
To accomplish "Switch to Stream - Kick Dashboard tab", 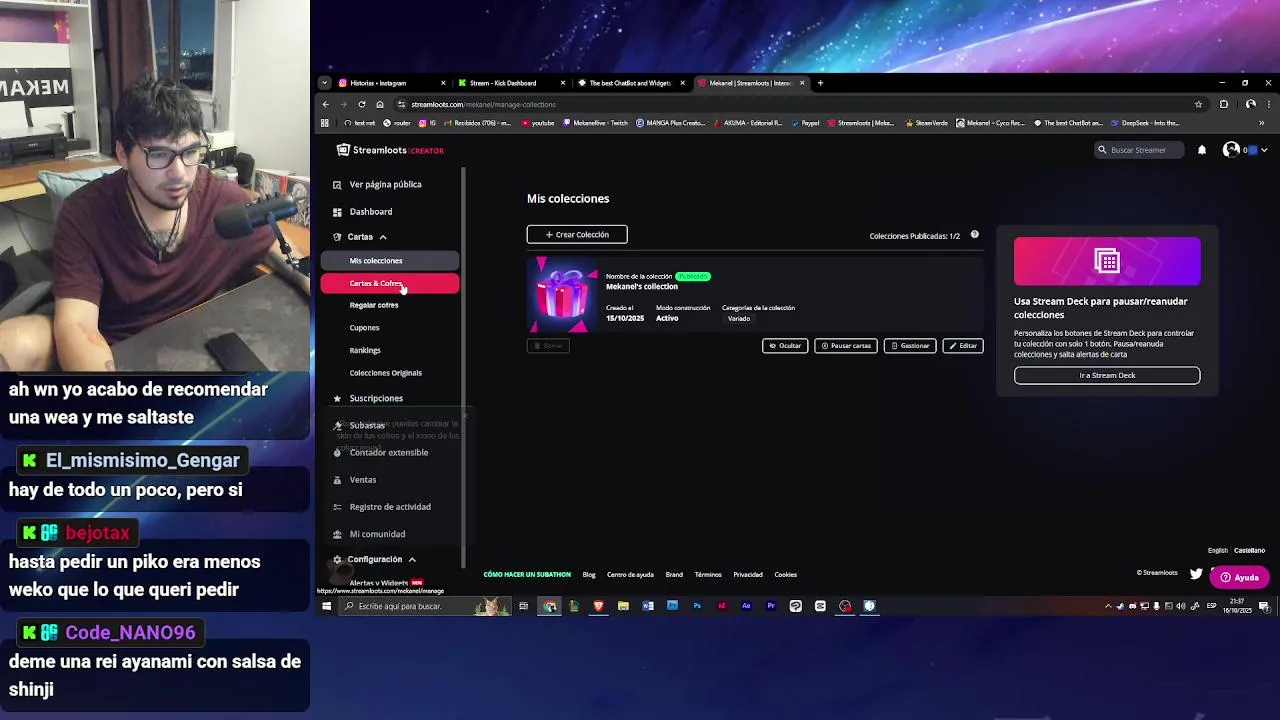I will (x=511, y=83).
